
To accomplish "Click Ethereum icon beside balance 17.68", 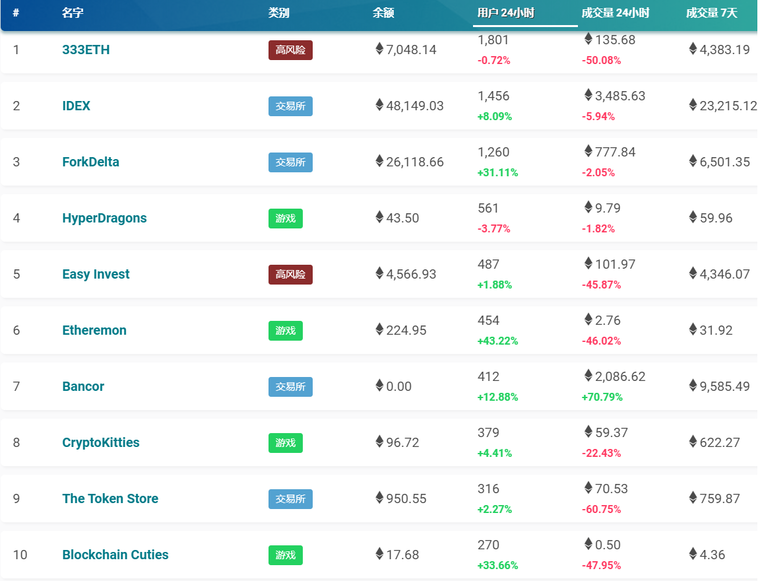I will pos(380,554).
